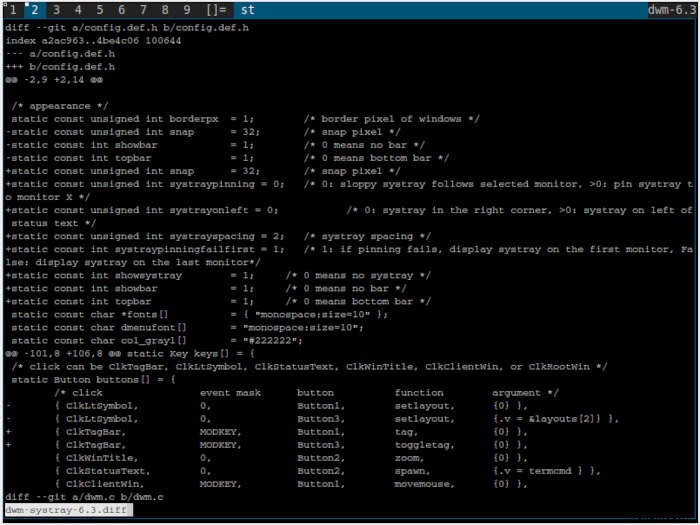700x525 pixels.
Task: Click the 'index a2ac963..4be4c06 100644' line
Action: pyautogui.click(x=93, y=41)
